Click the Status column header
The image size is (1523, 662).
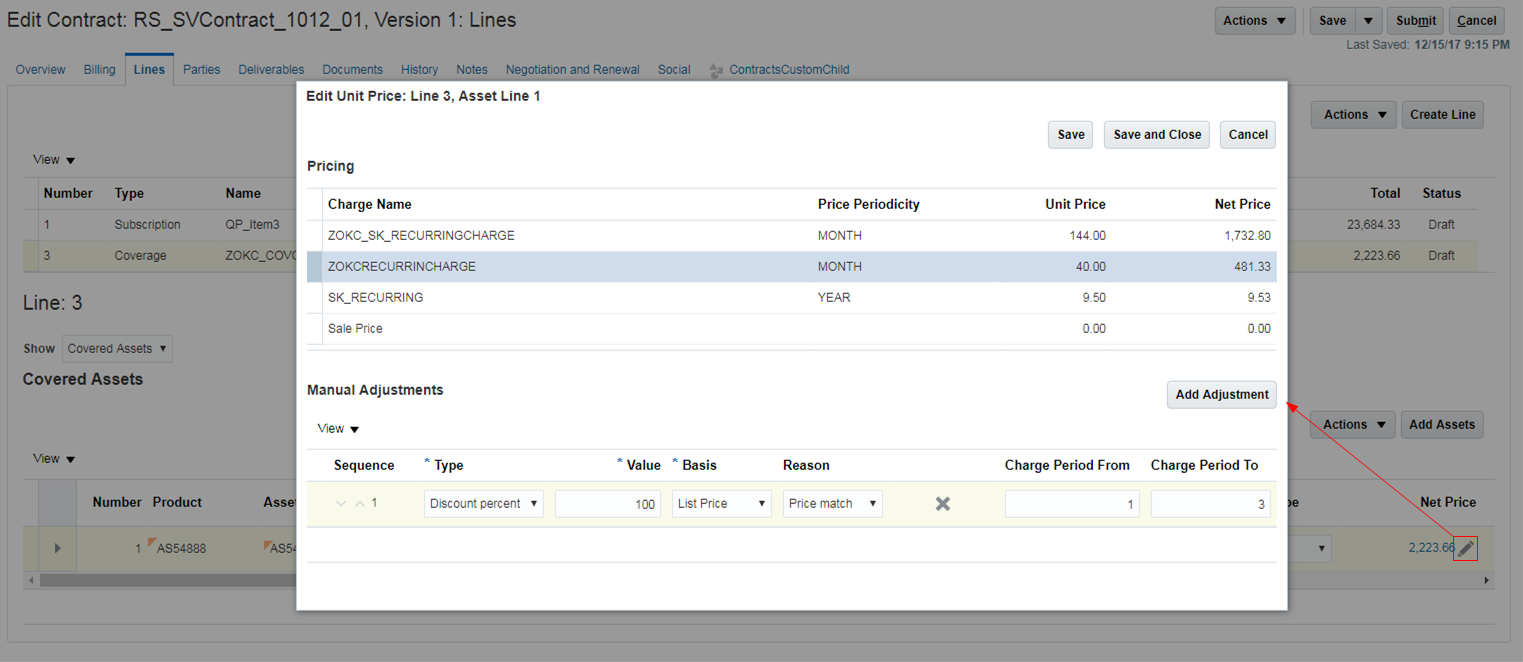pyautogui.click(x=1442, y=194)
